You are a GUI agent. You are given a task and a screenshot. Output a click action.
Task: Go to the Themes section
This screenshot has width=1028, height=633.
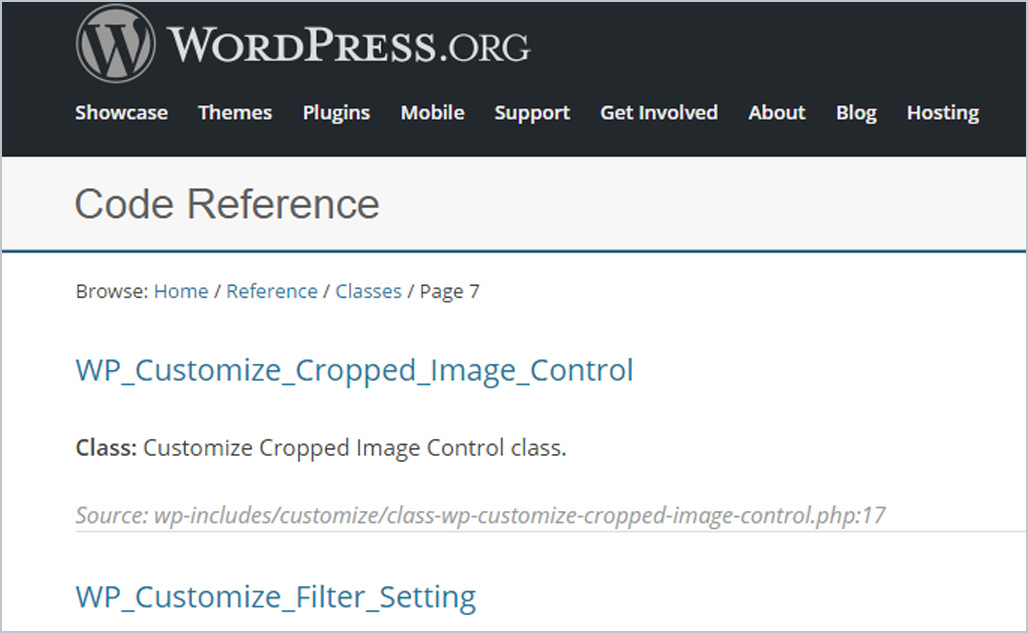(x=235, y=113)
